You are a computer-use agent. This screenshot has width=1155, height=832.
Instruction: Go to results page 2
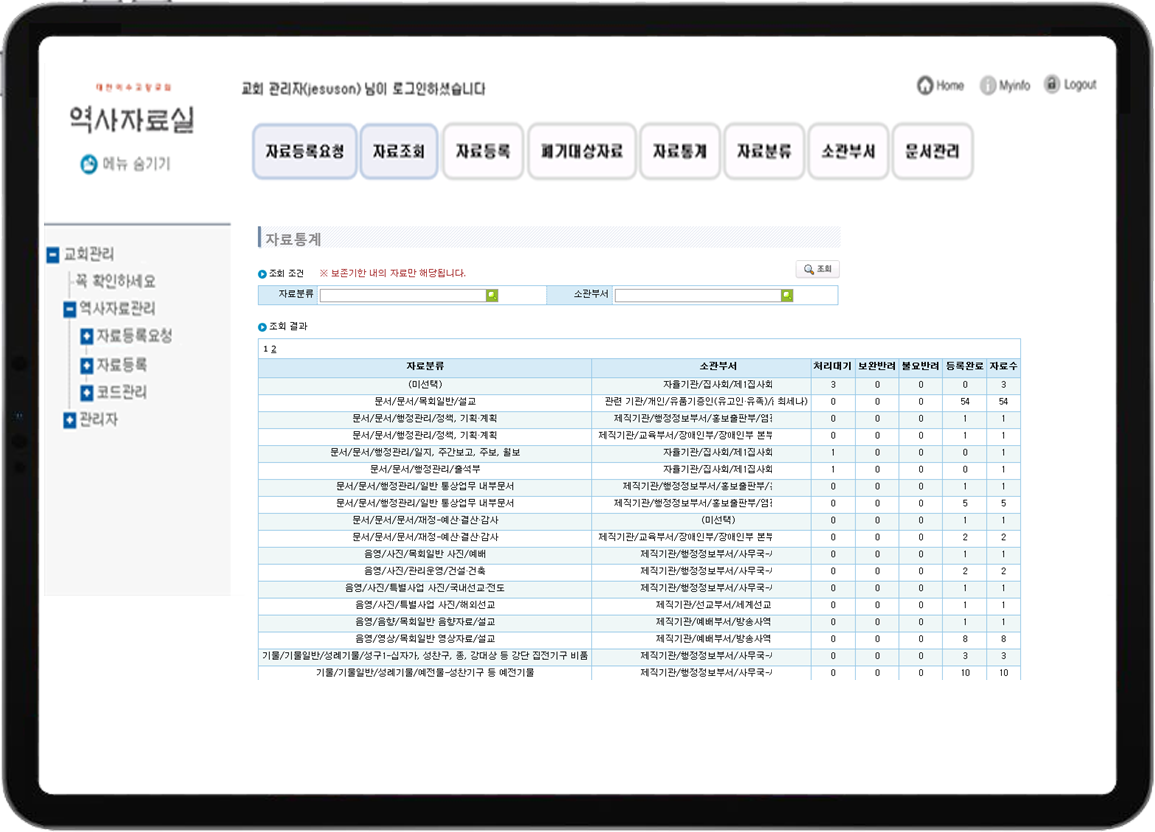(273, 349)
